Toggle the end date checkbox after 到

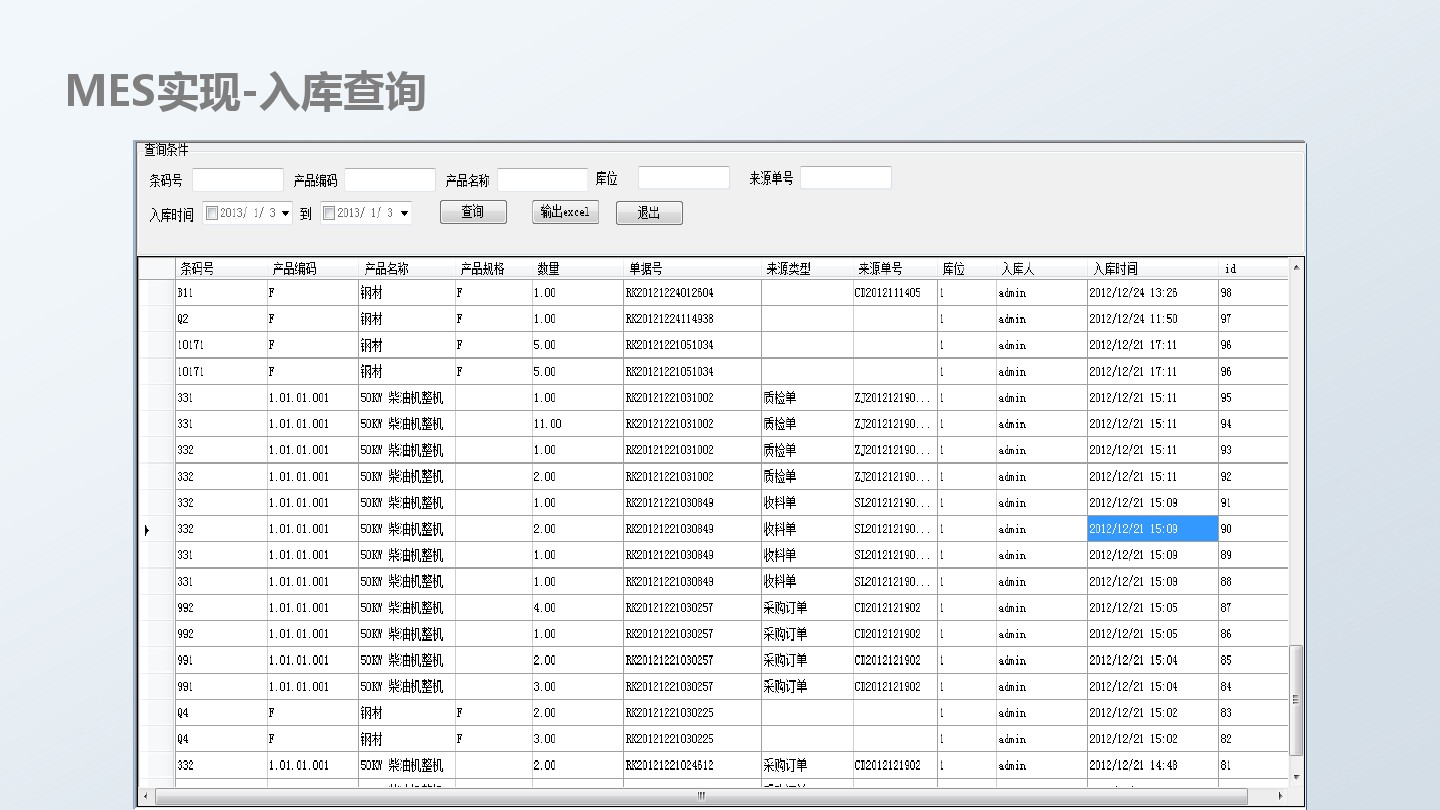329,213
